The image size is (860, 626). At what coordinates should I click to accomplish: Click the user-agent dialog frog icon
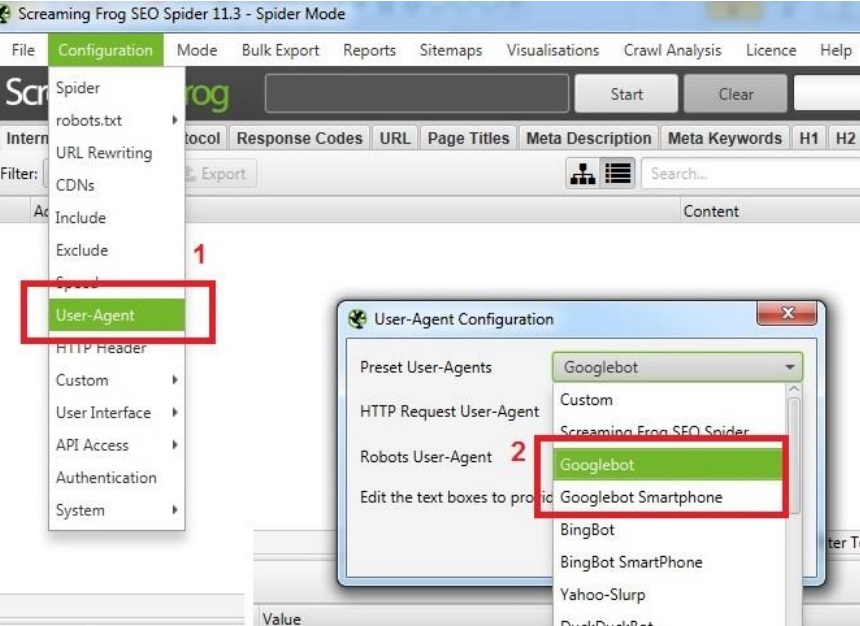(x=358, y=319)
